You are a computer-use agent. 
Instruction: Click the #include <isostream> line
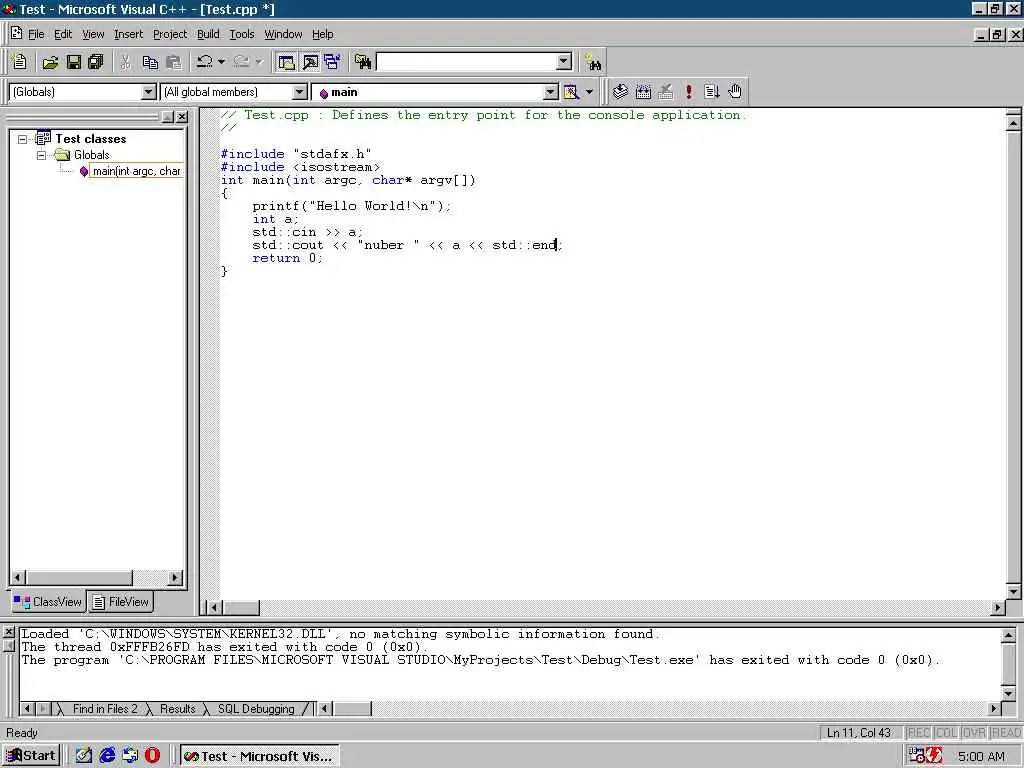click(300, 167)
